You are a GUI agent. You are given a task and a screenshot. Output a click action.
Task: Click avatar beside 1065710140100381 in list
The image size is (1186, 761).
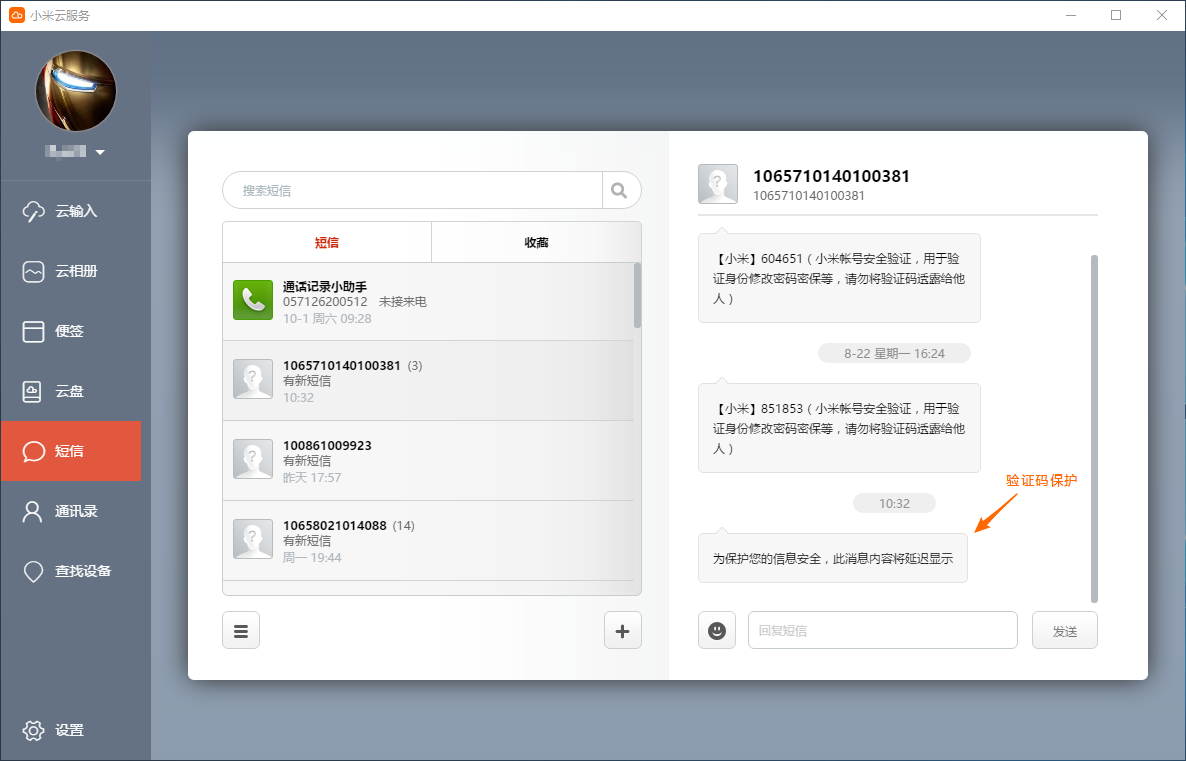coord(253,379)
